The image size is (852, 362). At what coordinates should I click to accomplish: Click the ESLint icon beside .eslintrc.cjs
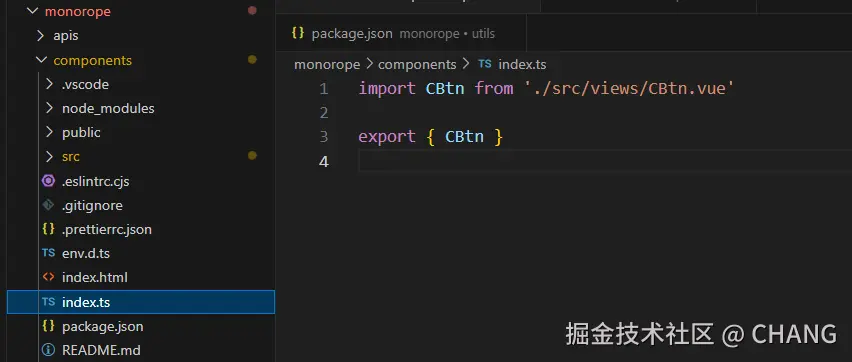(48, 181)
